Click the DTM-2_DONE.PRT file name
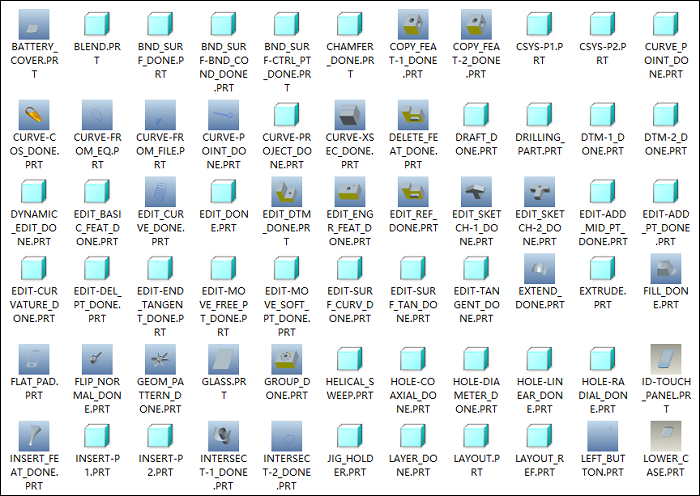Screen dimensions: 700x496 (x=666, y=144)
